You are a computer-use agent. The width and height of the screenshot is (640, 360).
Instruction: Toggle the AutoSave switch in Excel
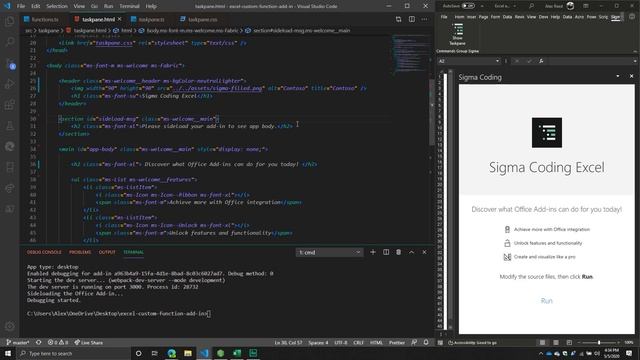click(468, 6)
